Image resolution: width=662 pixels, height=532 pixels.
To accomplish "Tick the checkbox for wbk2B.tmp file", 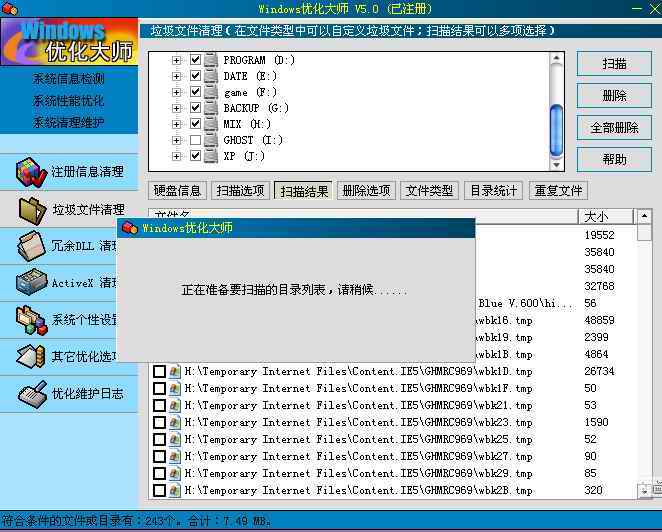I will (159, 490).
